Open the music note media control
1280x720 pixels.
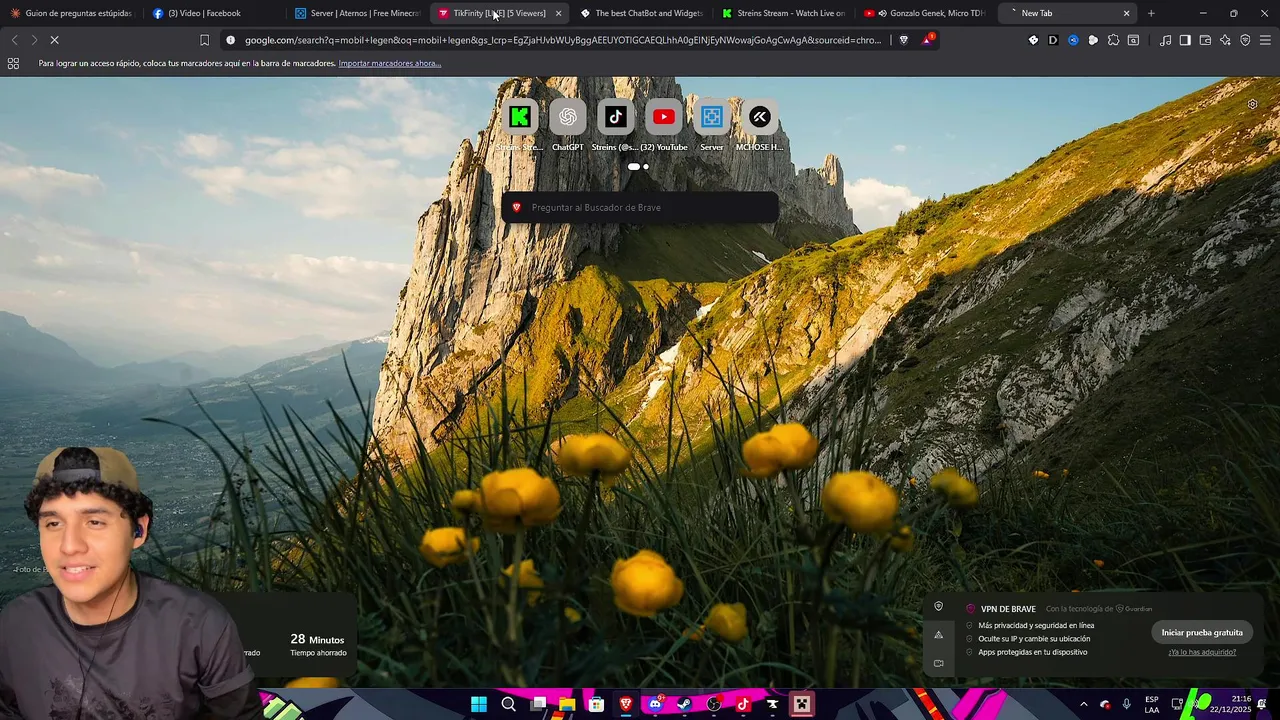click(1165, 40)
